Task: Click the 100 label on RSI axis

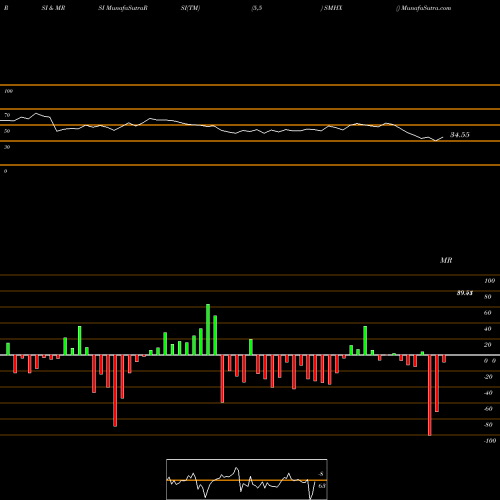Action: pos(8,91)
